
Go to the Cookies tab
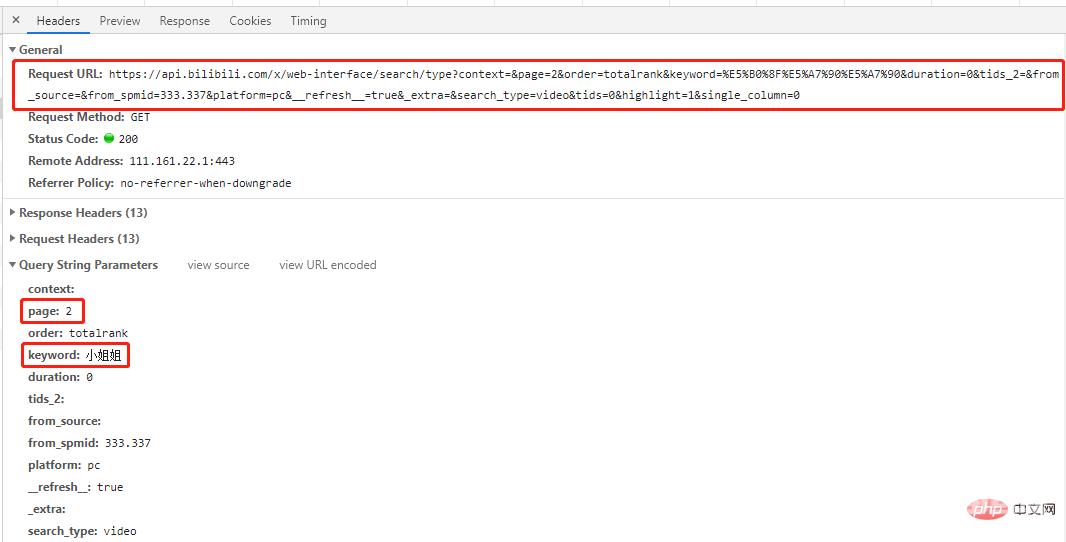point(250,21)
